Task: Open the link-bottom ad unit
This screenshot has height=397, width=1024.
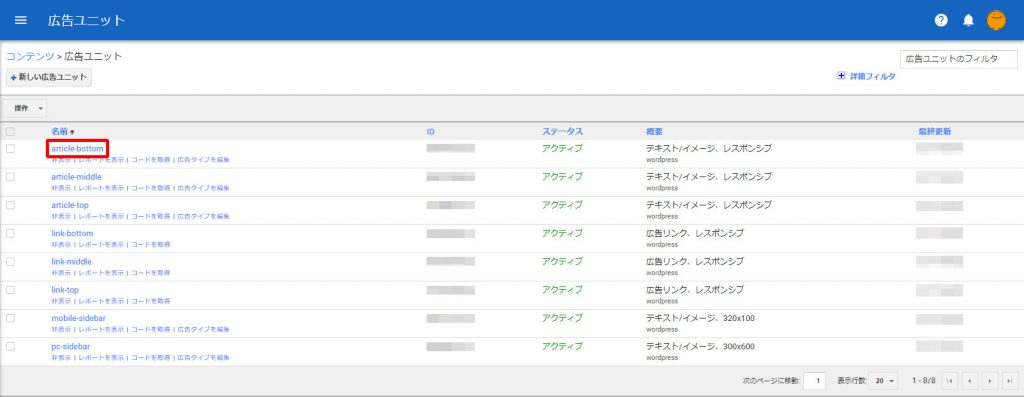Action: (72, 233)
